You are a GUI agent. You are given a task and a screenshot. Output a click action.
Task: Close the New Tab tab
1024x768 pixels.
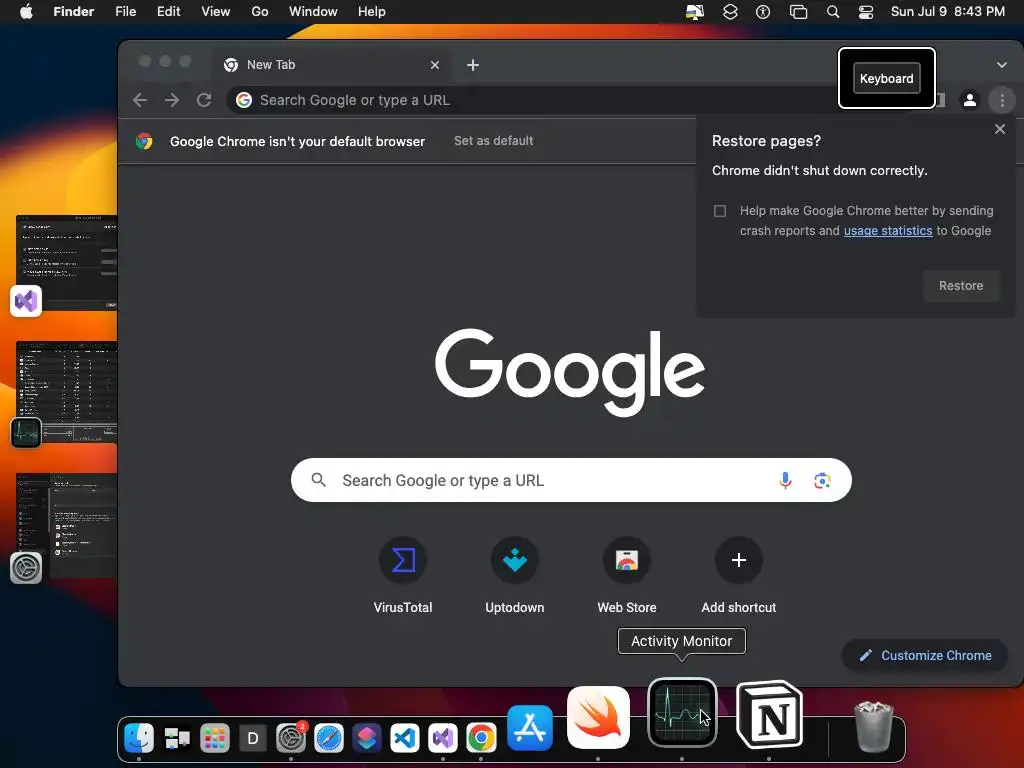[435, 65]
